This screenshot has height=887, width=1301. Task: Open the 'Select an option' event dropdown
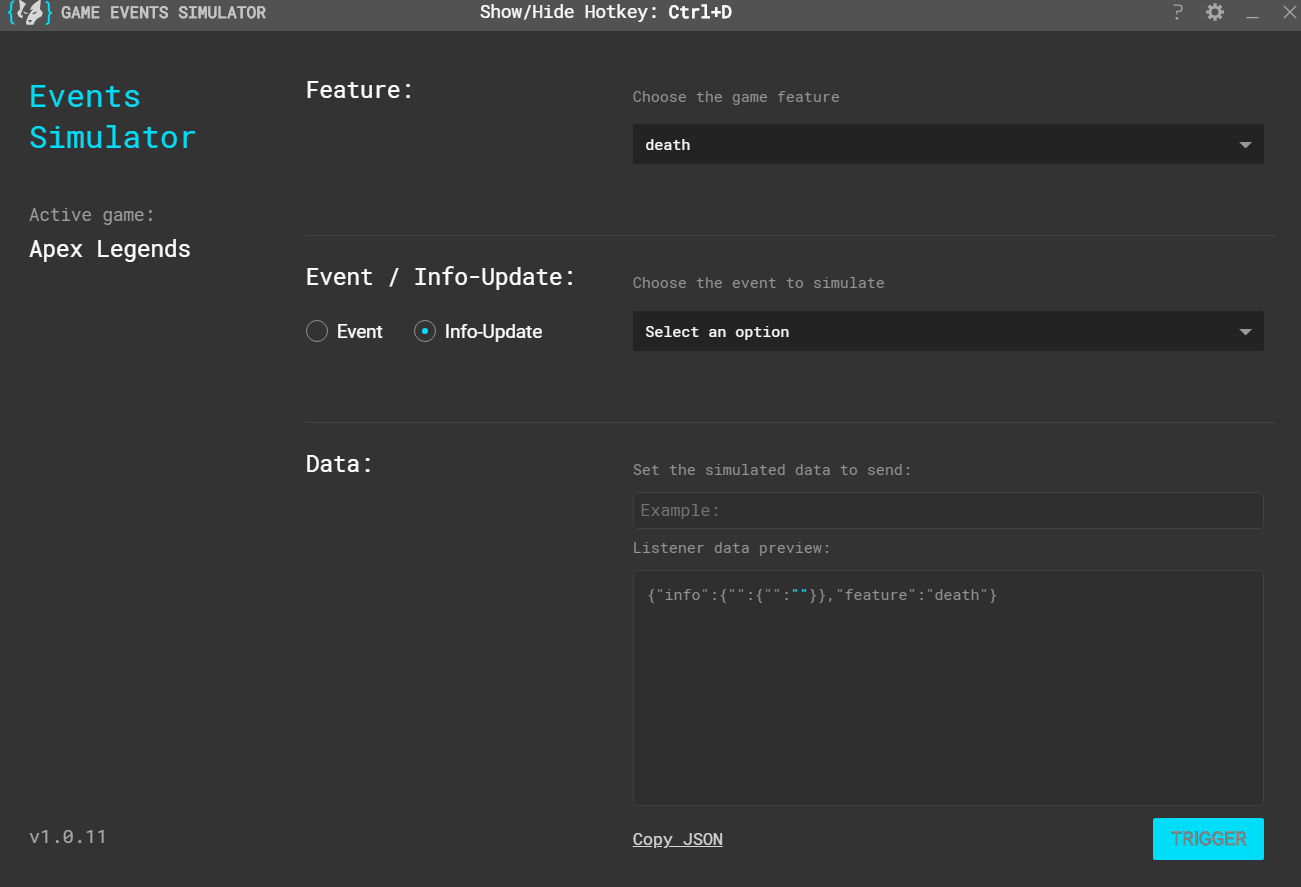click(x=948, y=331)
